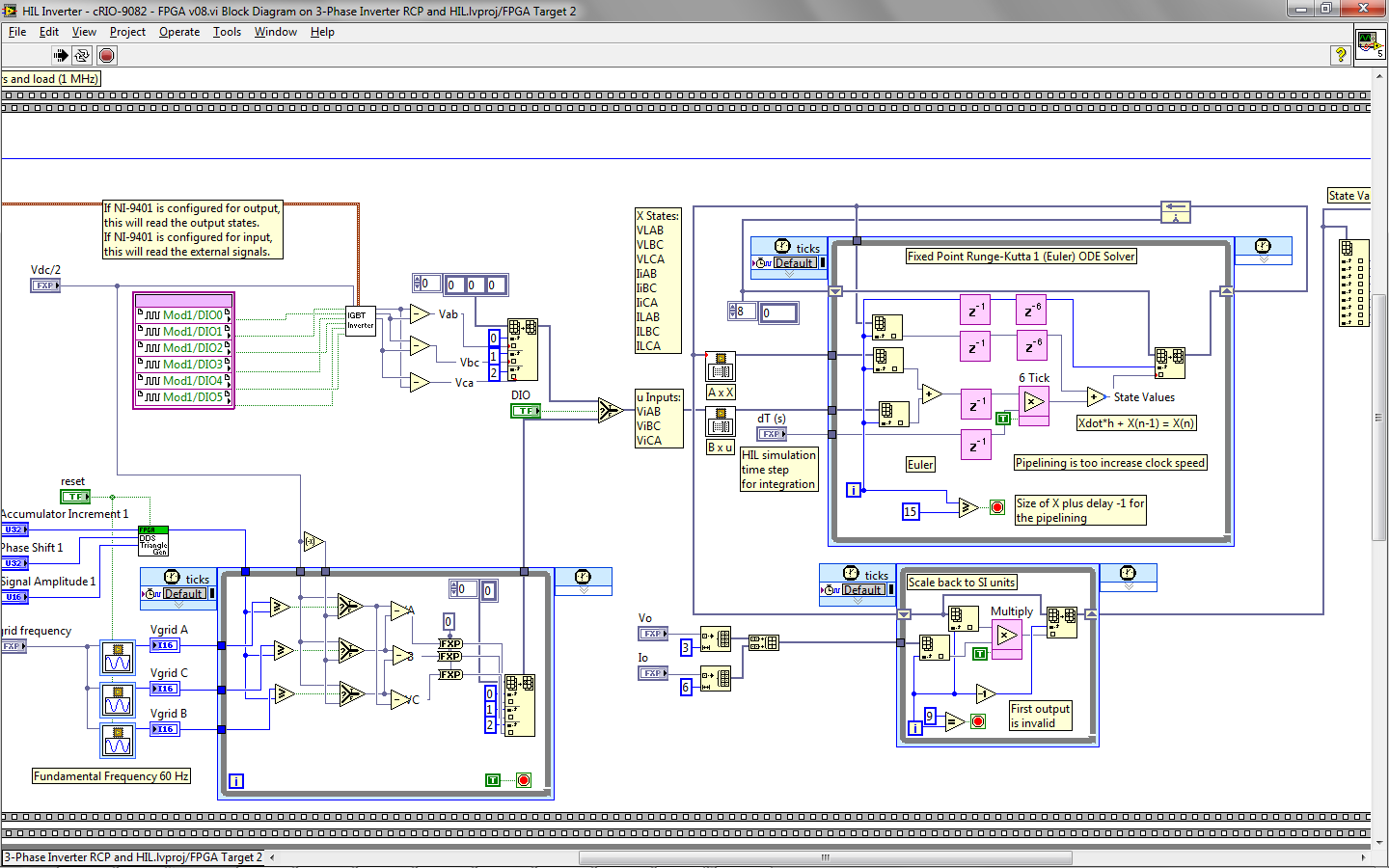Open the Project menu
1389x868 pixels.
tap(127, 32)
